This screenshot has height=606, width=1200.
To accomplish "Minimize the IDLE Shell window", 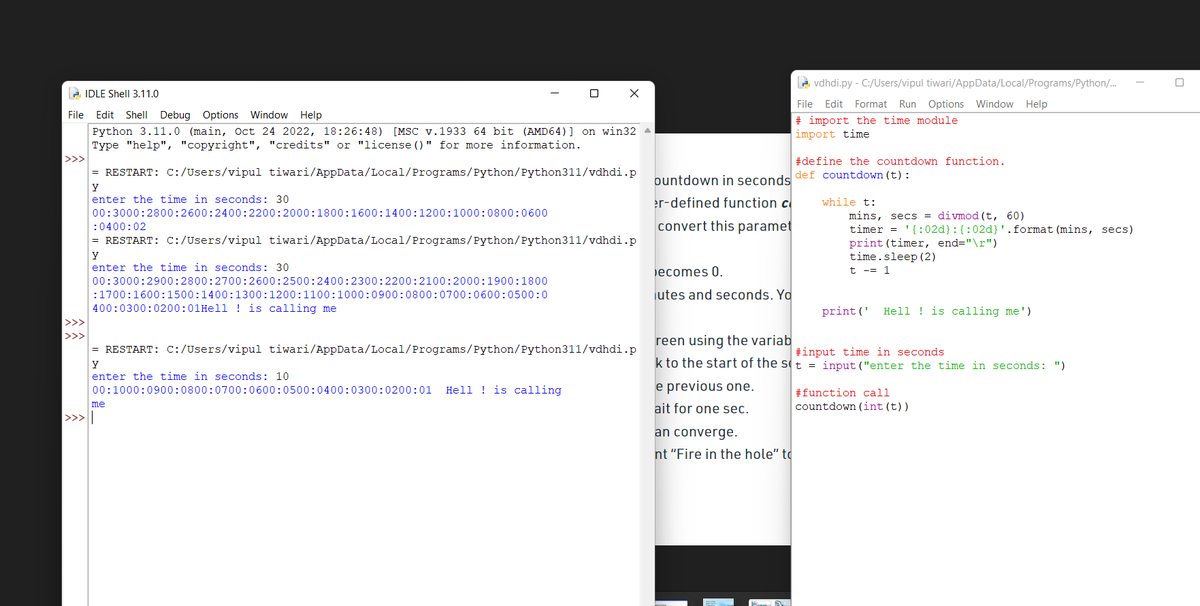I will 554,93.
